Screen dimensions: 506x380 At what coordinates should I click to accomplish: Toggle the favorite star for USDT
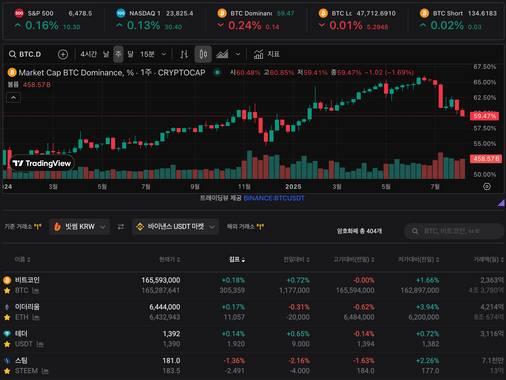(7, 344)
